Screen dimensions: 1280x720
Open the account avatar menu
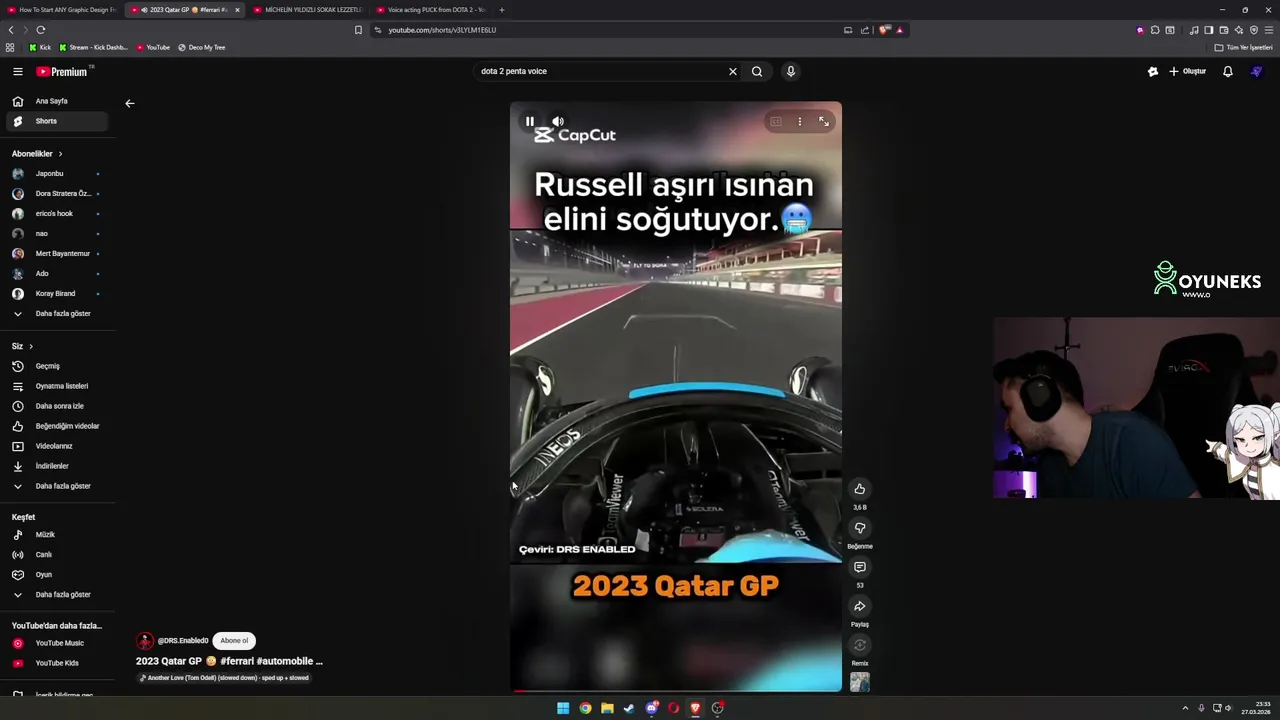(x=1257, y=71)
